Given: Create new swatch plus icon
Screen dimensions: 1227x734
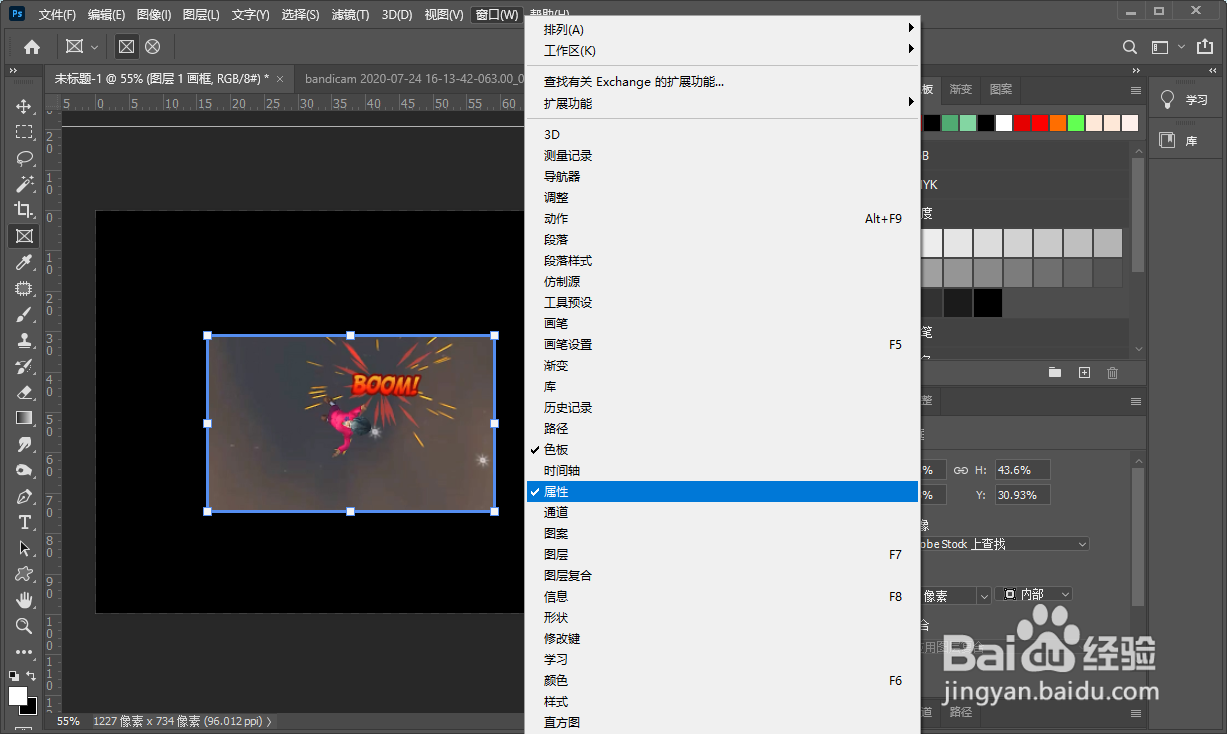Looking at the screenshot, I should click(x=1084, y=373).
